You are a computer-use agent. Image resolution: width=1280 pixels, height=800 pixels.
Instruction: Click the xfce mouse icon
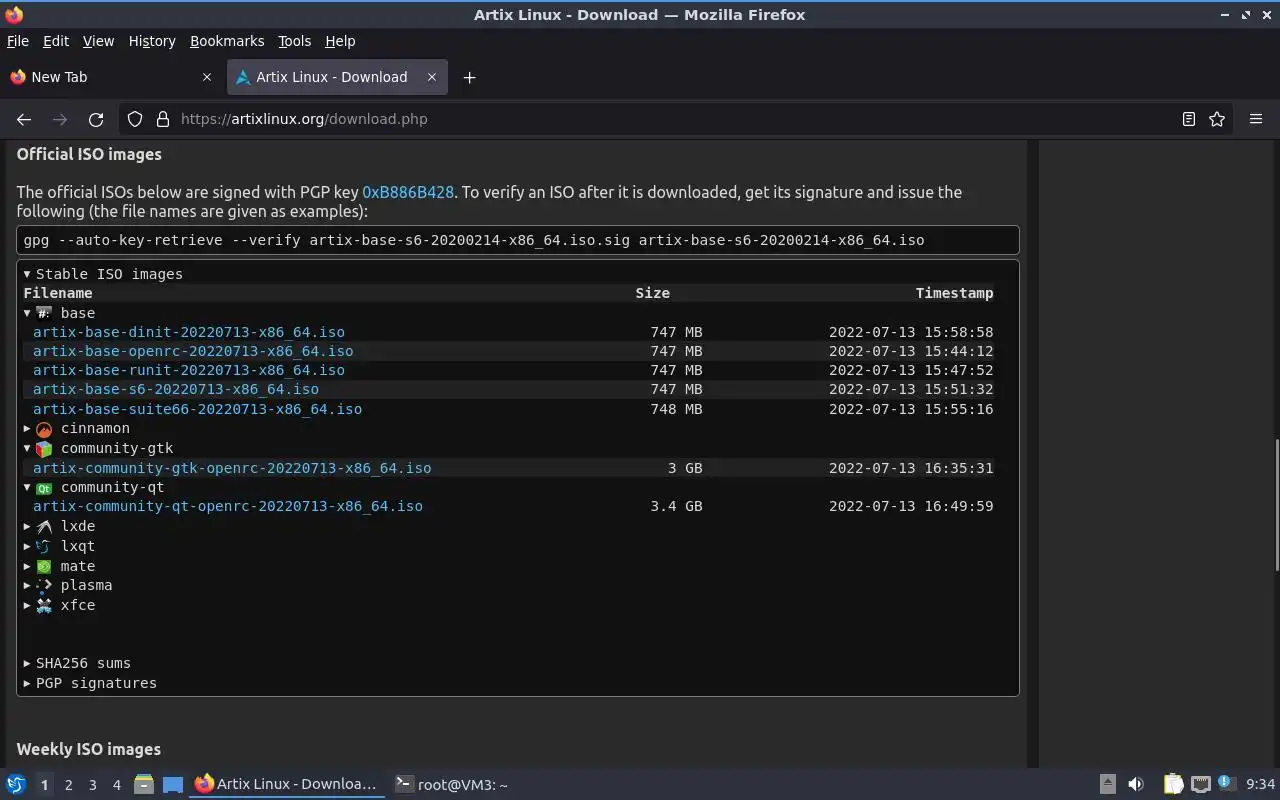click(44, 605)
